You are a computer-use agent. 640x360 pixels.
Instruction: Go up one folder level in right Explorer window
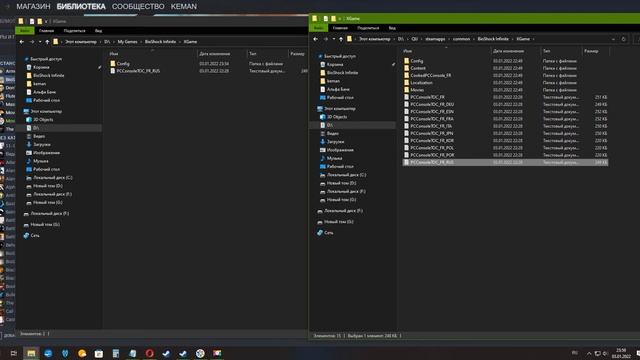click(341, 39)
